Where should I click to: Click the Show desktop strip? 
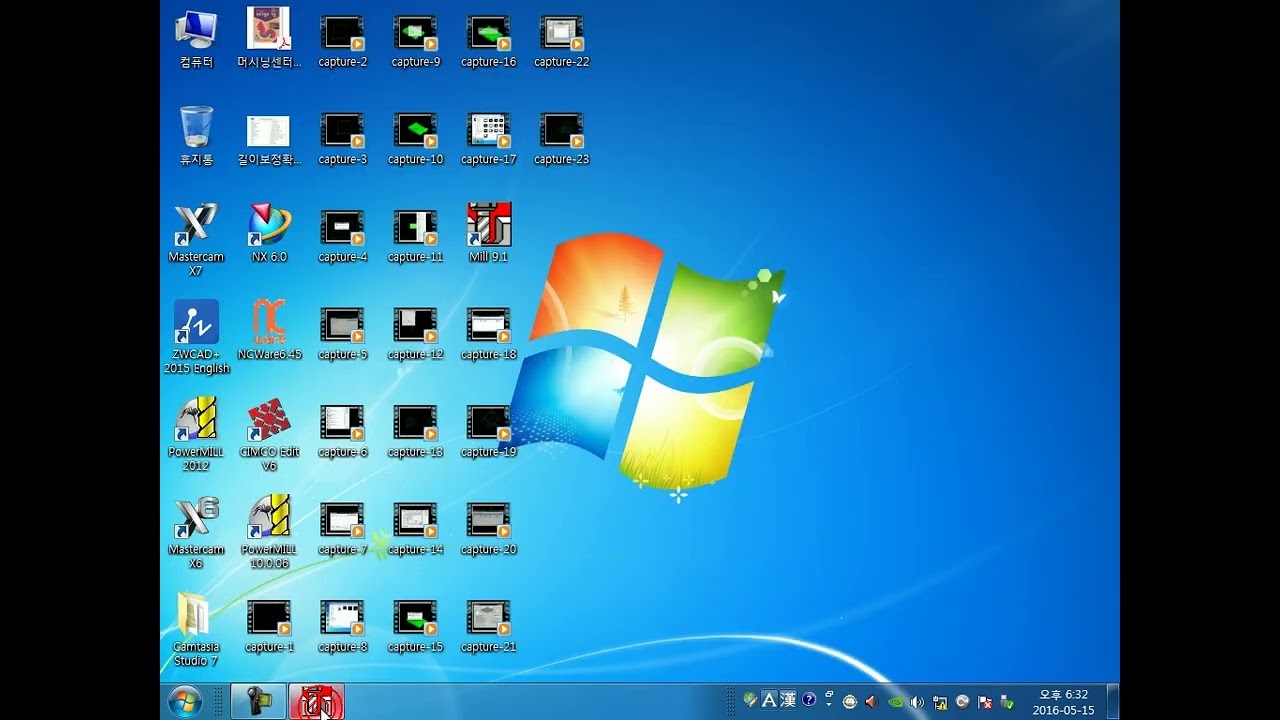(1113, 702)
